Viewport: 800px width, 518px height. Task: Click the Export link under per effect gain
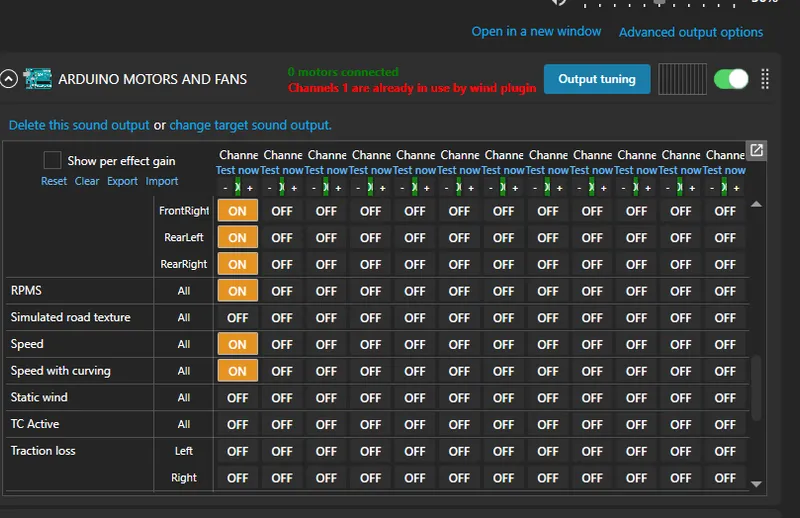122,181
